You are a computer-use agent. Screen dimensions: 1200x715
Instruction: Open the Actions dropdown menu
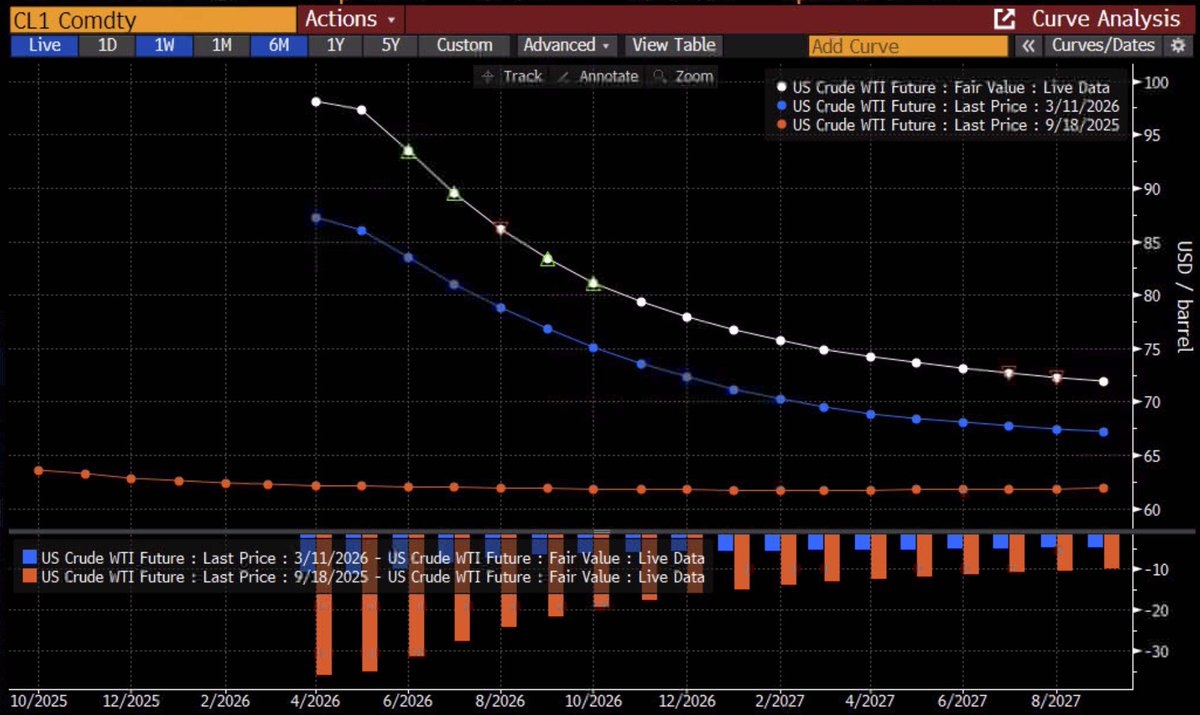click(x=350, y=19)
